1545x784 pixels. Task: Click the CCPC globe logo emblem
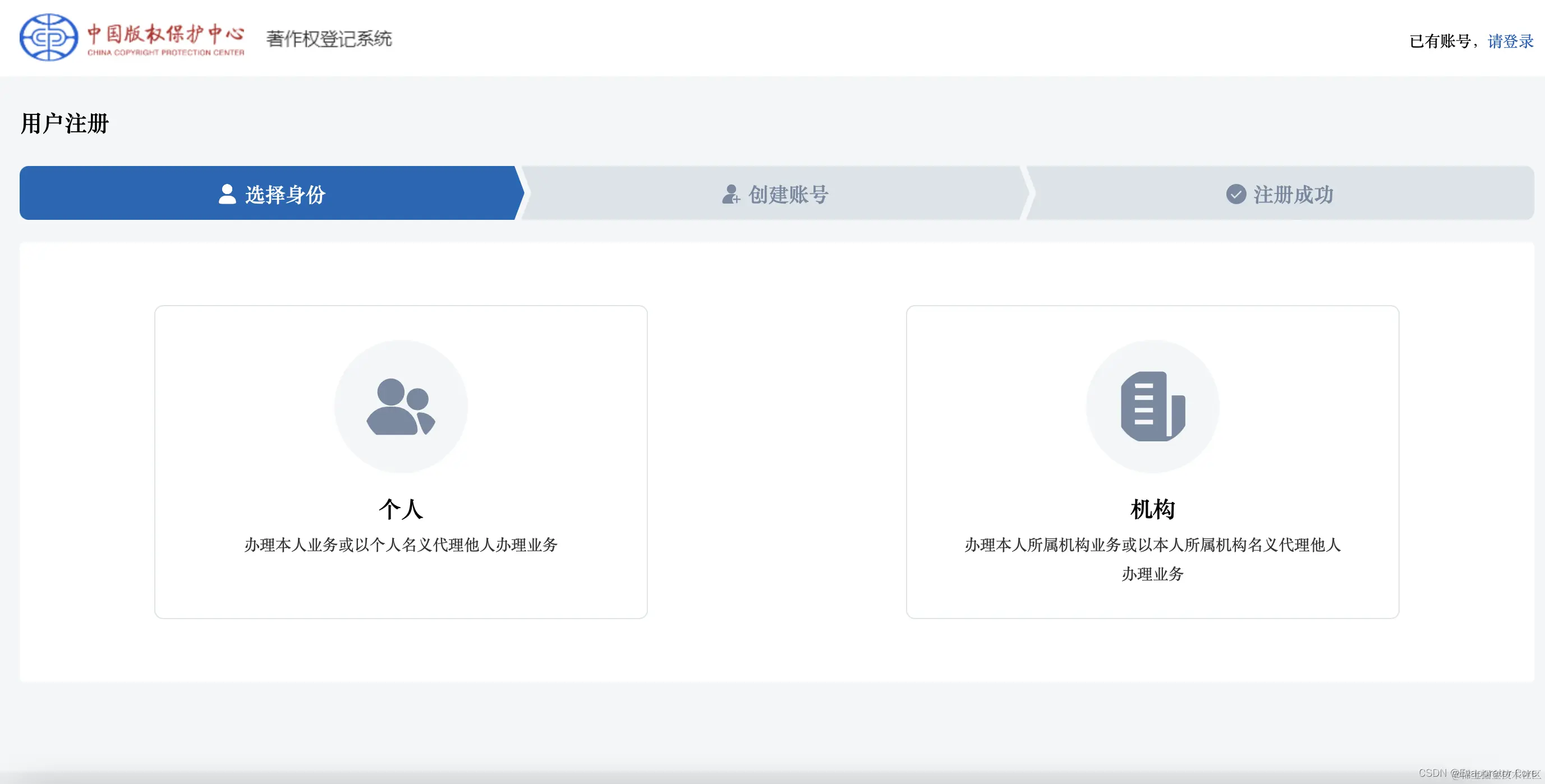tap(48, 37)
